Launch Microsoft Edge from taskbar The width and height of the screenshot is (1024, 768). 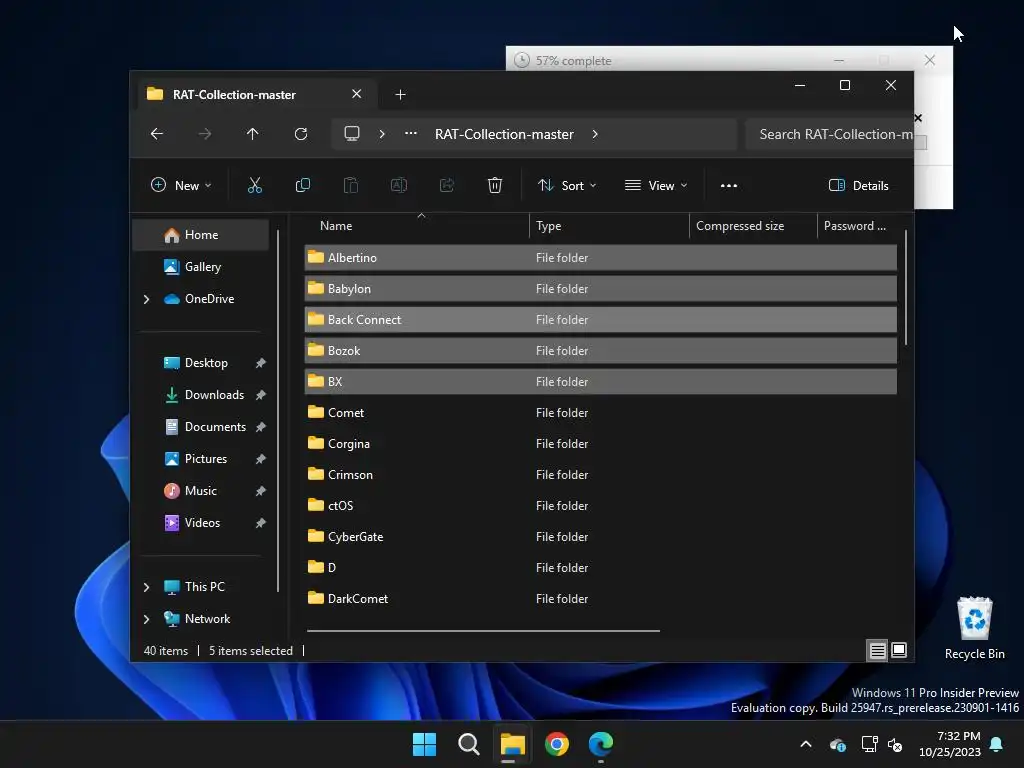(601, 744)
